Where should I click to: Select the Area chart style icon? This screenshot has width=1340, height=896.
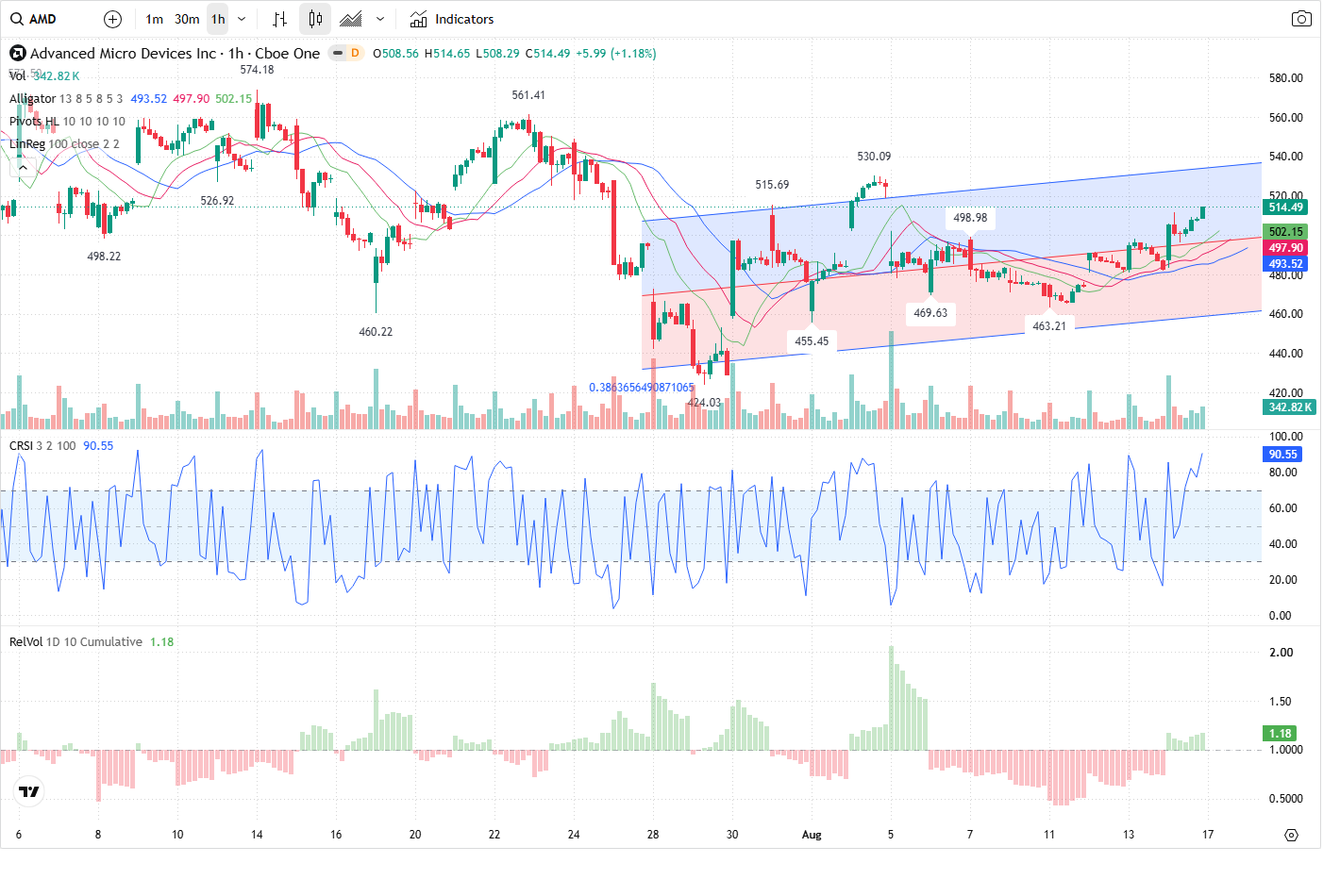tap(351, 19)
